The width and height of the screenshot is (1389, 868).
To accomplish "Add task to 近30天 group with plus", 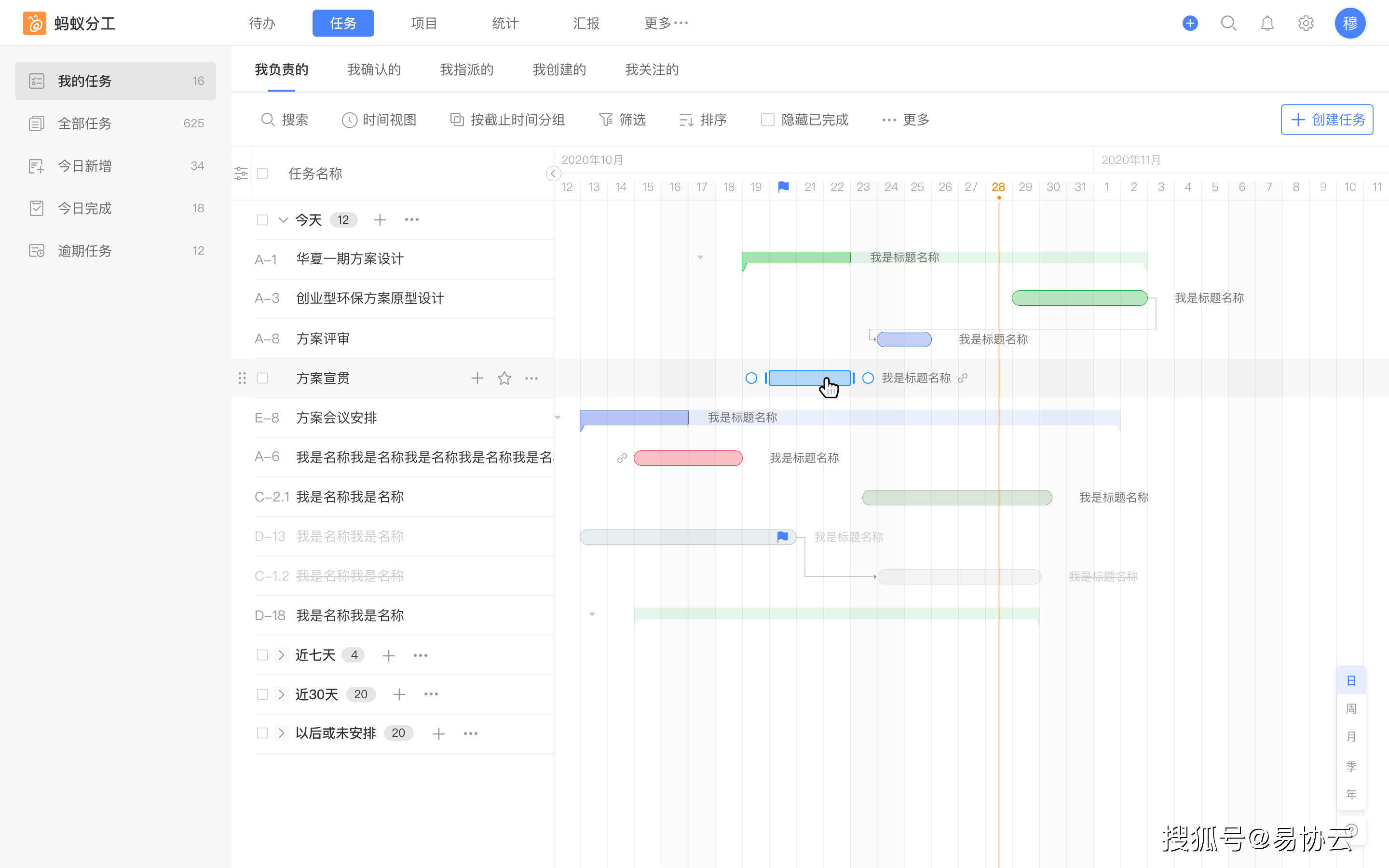I will [x=399, y=694].
